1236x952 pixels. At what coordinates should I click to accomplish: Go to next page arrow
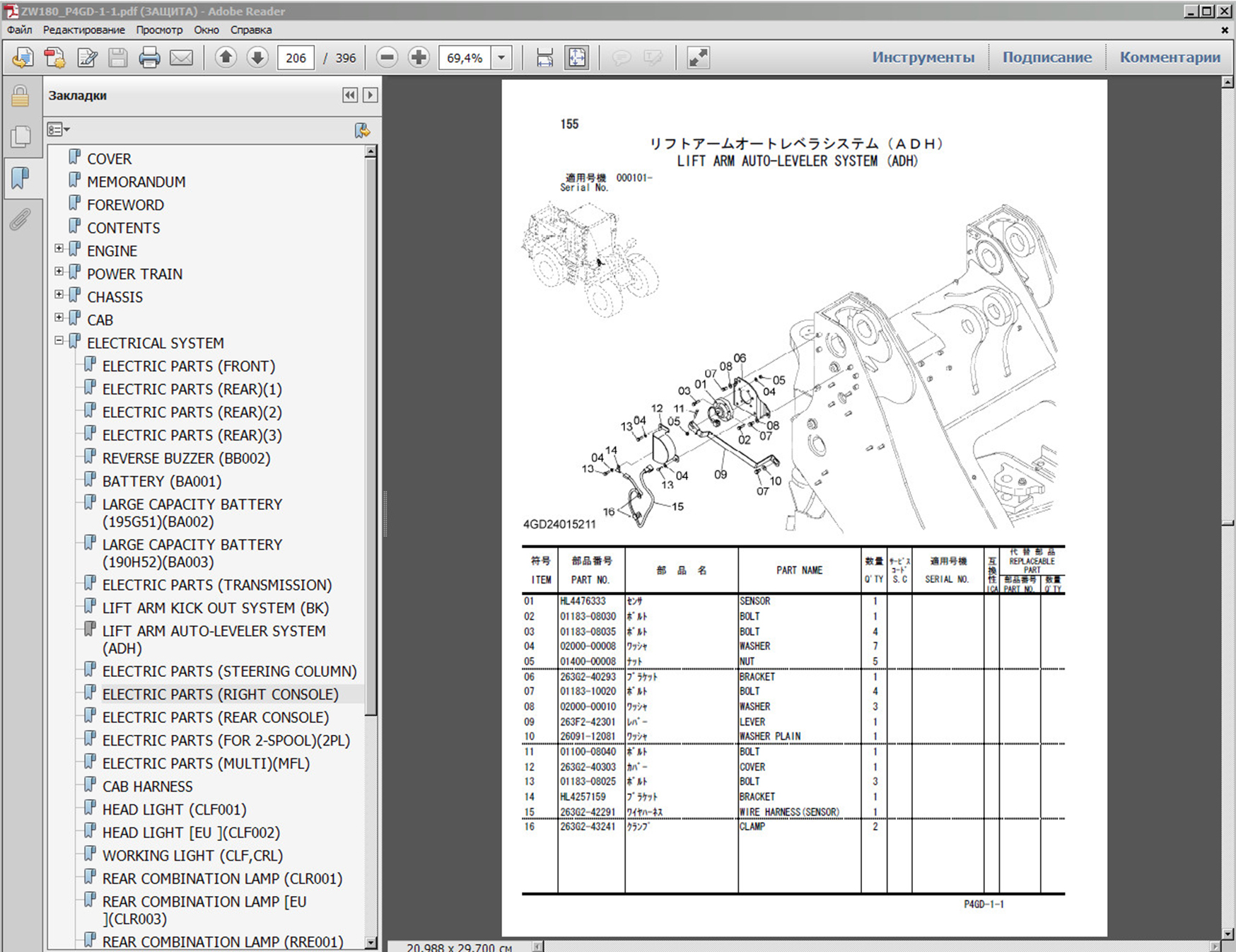257,58
